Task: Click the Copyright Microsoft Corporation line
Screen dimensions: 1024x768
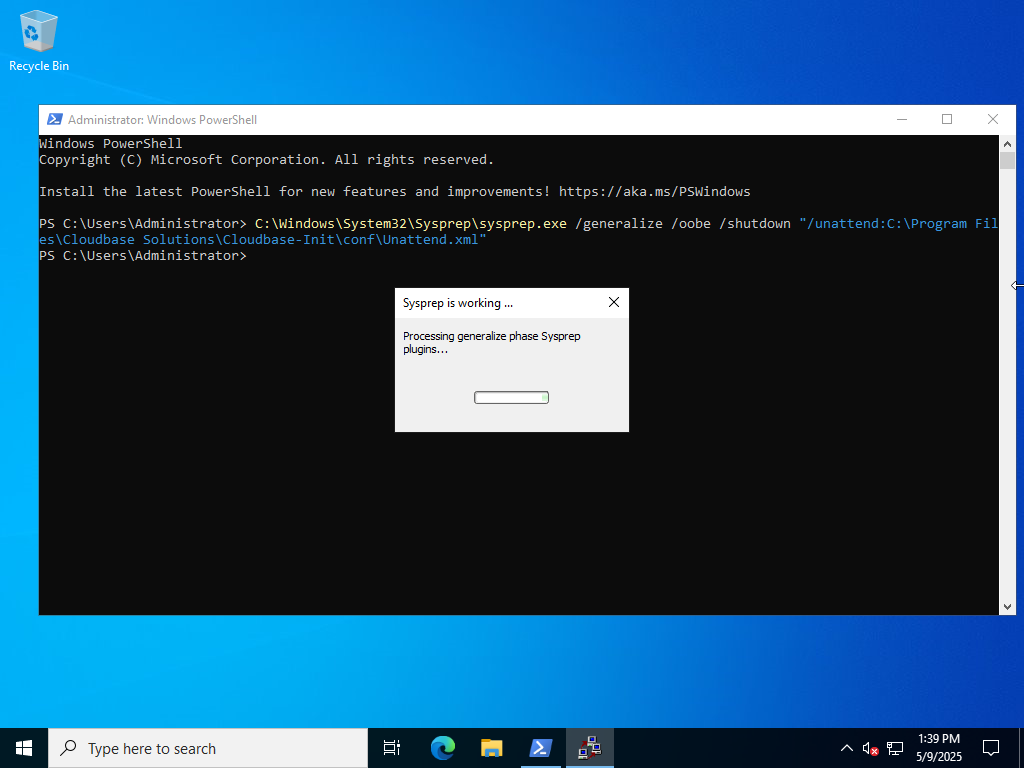Action: coord(266,159)
